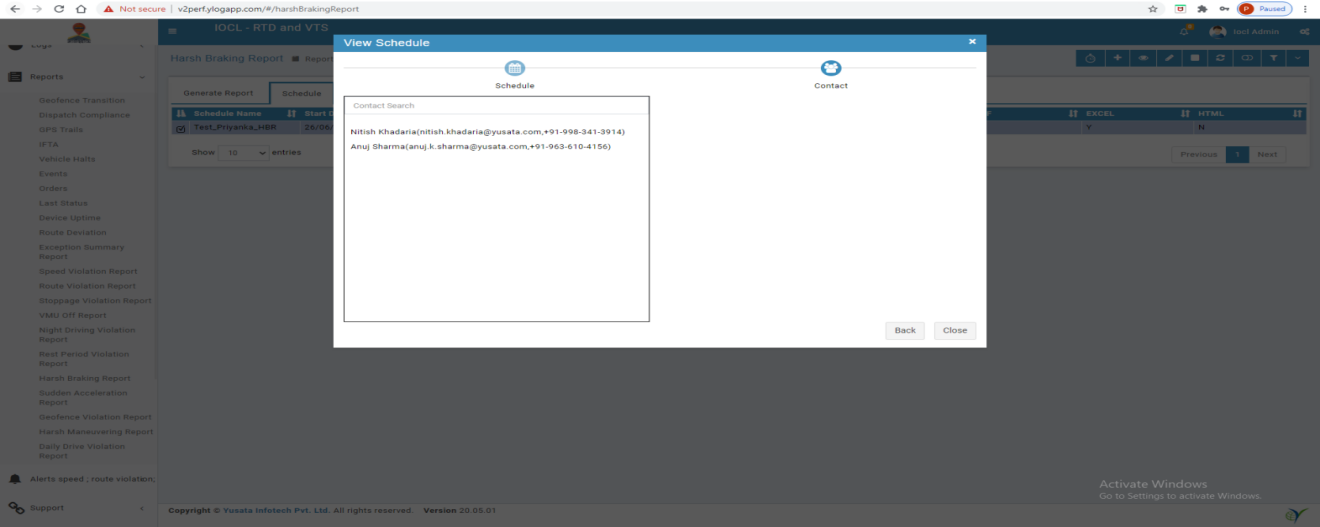Open the Show entries count dropdown

245,154
